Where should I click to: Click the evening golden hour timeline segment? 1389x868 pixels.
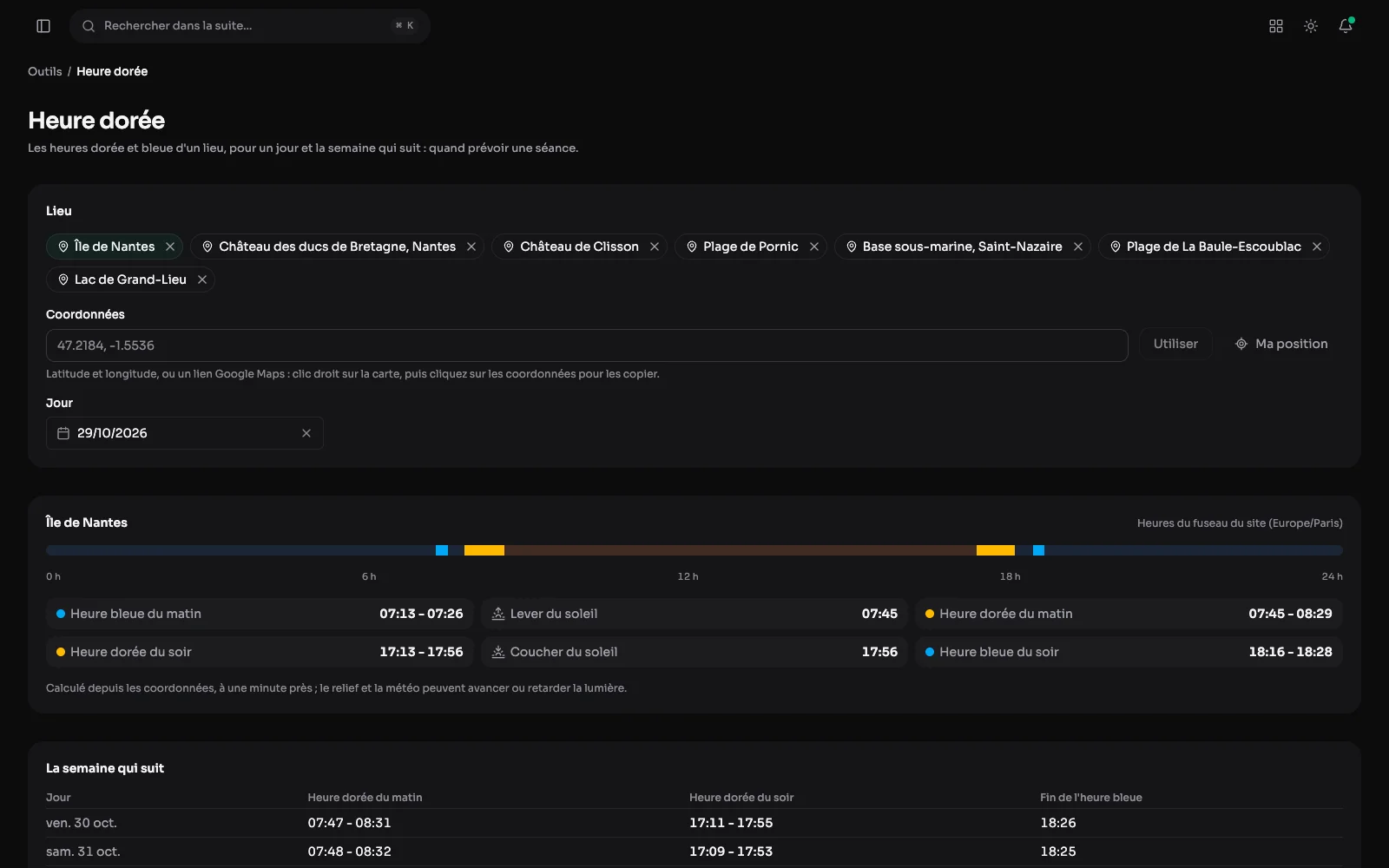point(996,550)
